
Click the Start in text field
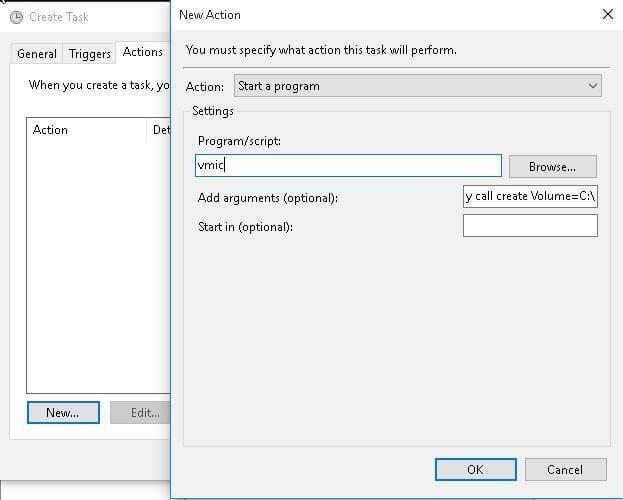tap(530, 226)
